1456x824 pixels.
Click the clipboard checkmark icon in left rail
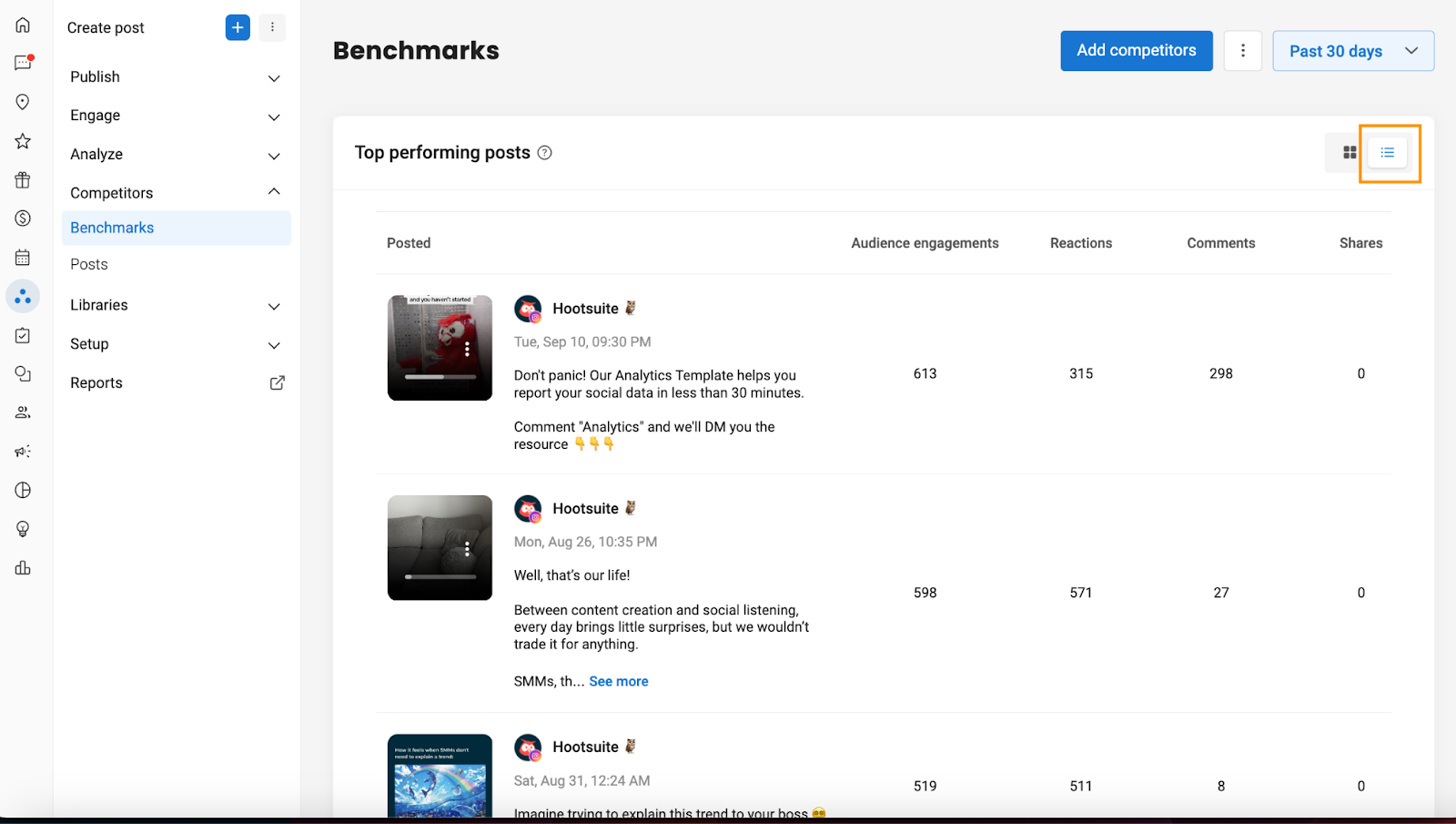pyautogui.click(x=23, y=335)
